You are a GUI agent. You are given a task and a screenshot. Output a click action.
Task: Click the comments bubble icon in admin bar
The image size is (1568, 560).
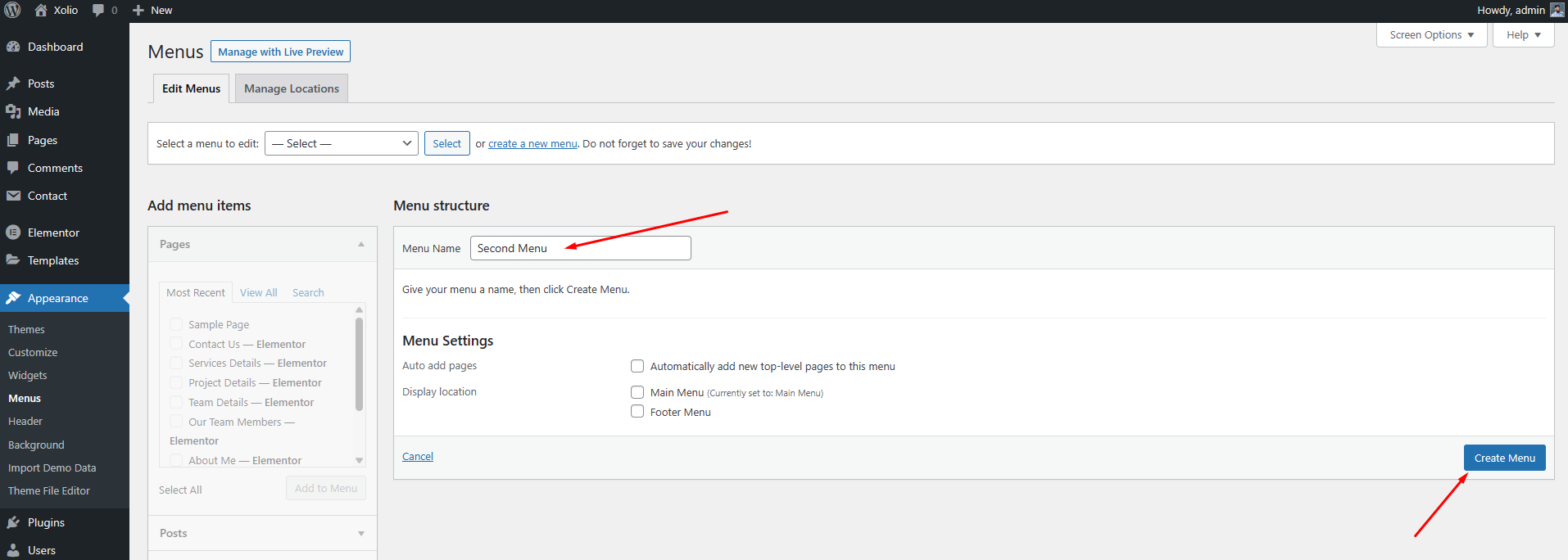pyautogui.click(x=98, y=11)
